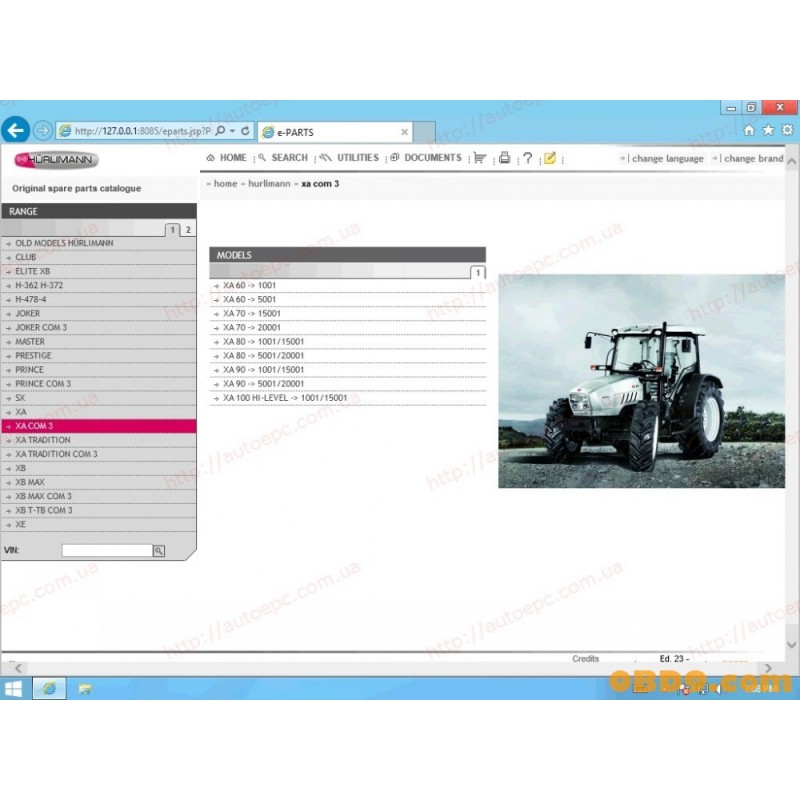The image size is (800, 800).
Task: Open model XA 80 -> 1001/15001
Action: (347, 341)
